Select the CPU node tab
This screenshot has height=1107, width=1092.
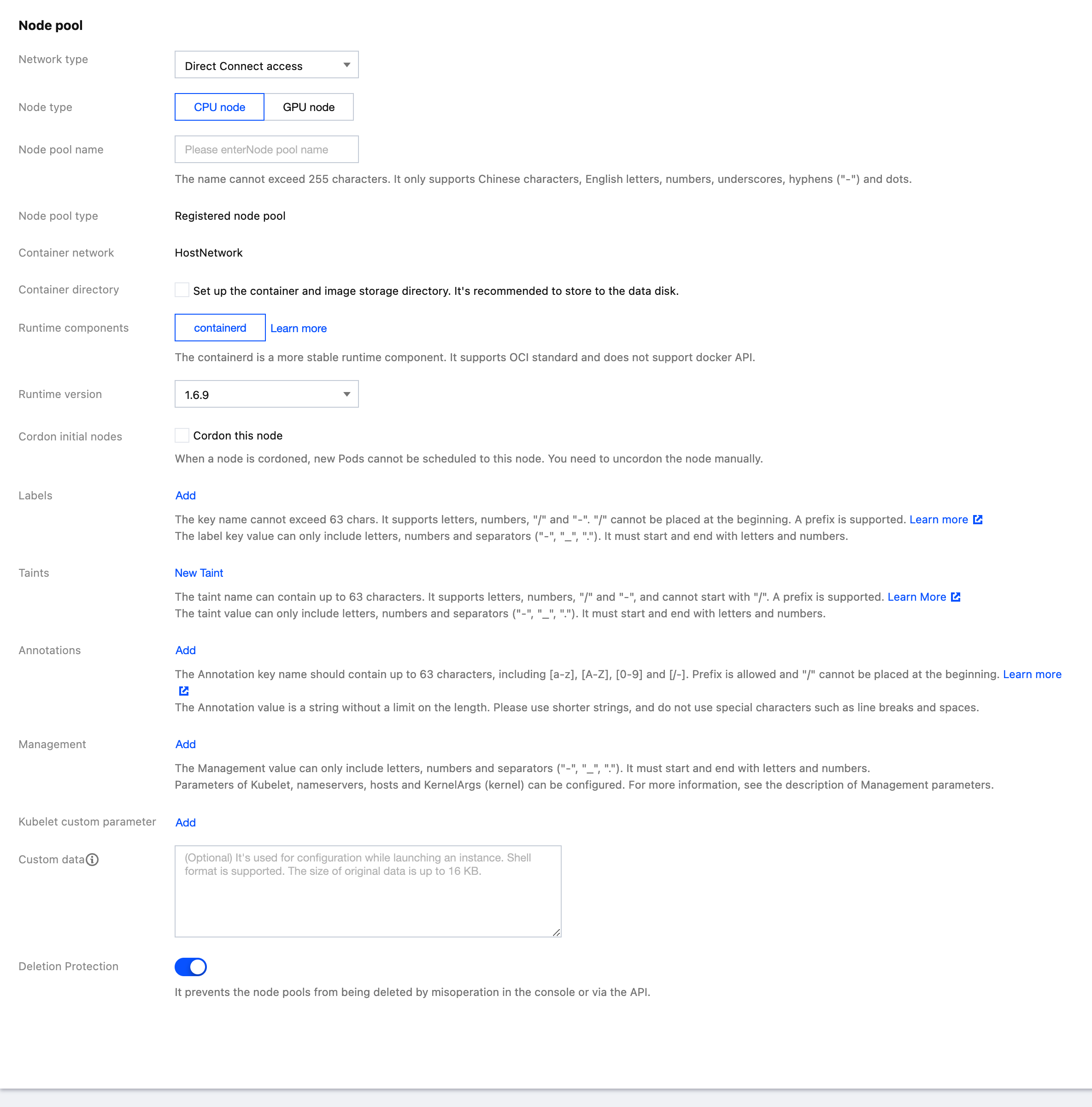[x=219, y=107]
